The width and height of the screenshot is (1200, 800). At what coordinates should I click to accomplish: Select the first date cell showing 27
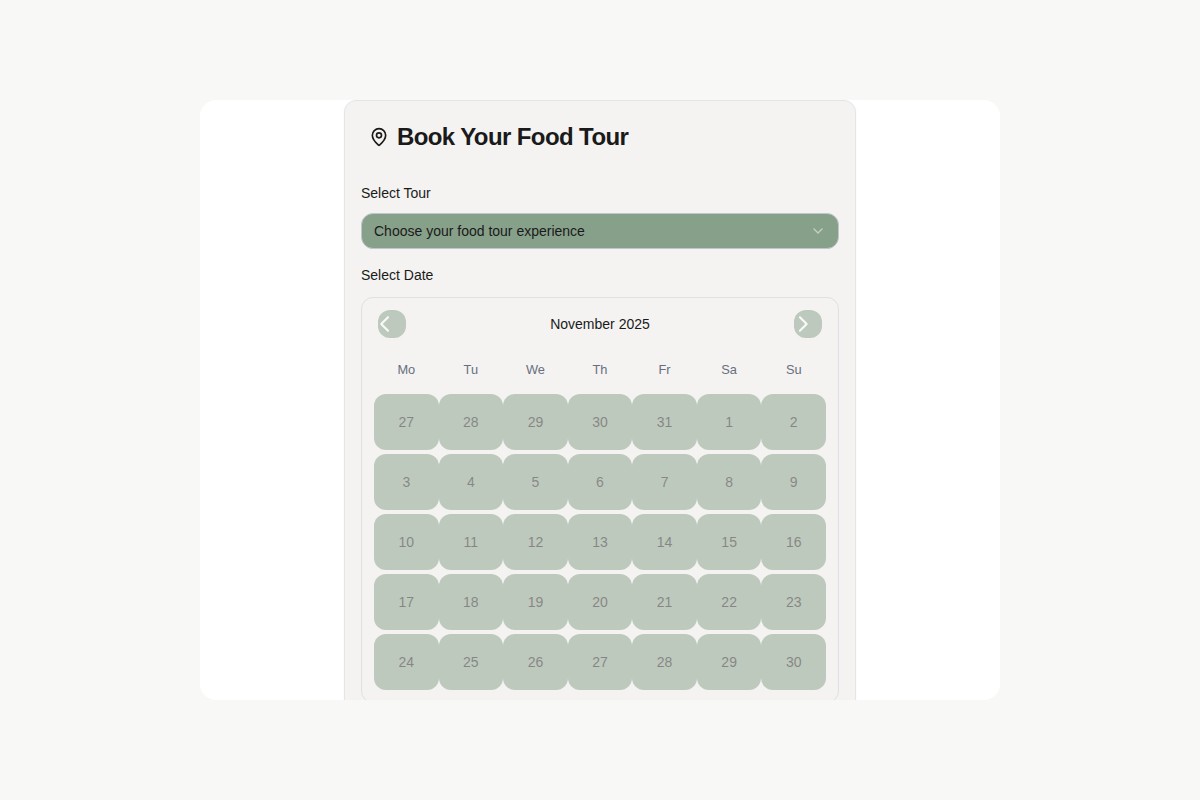click(406, 422)
